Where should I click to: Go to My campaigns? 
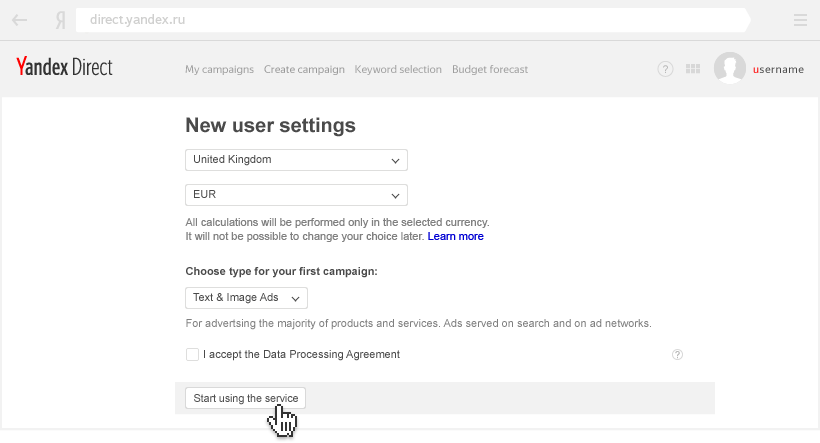[x=220, y=70]
